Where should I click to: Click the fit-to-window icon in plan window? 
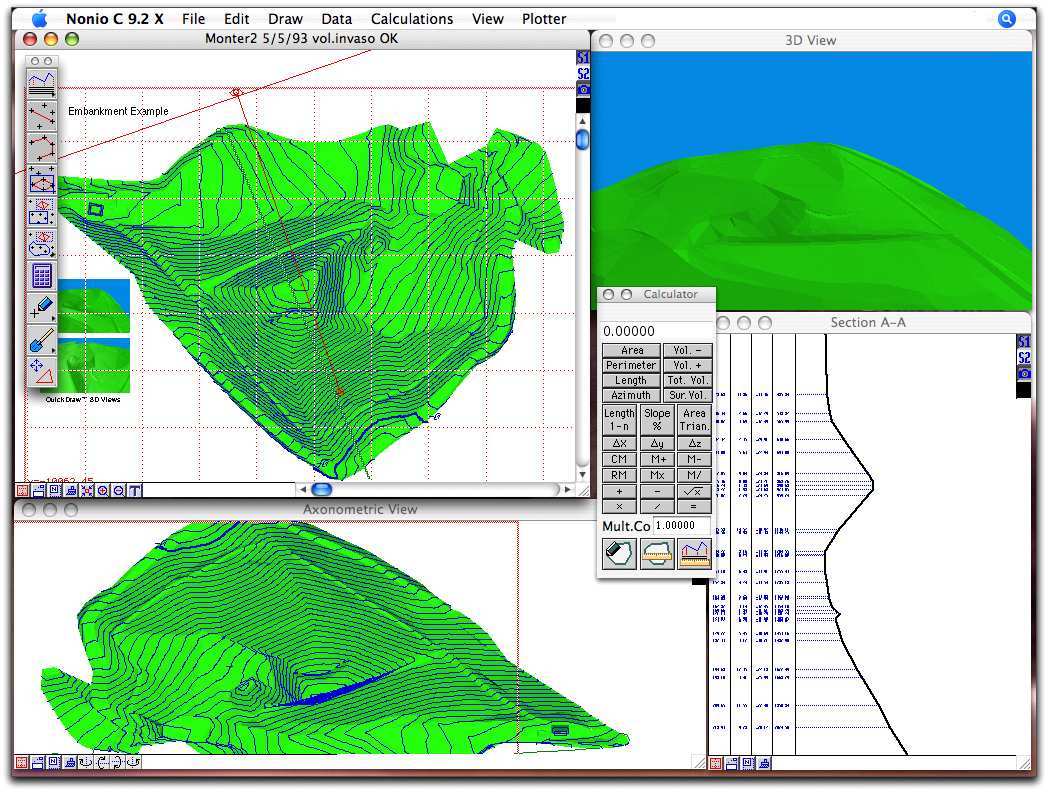86,491
